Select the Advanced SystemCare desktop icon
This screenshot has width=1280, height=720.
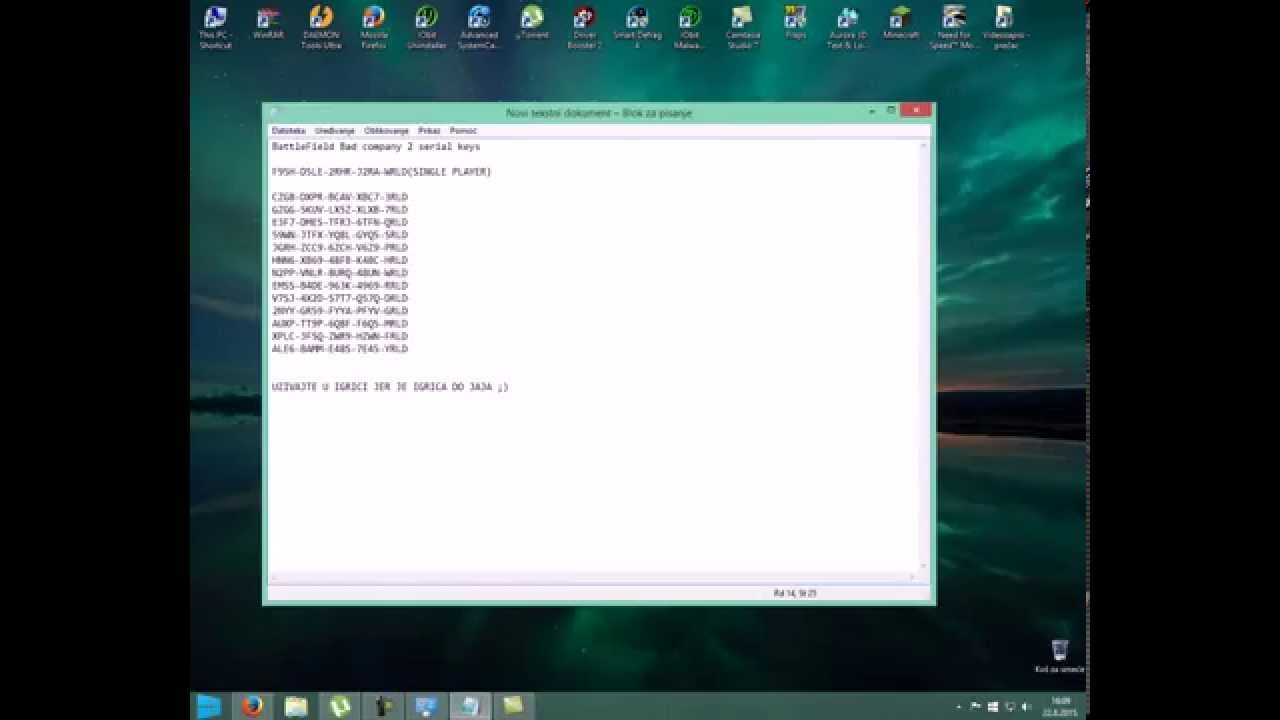click(479, 27)
